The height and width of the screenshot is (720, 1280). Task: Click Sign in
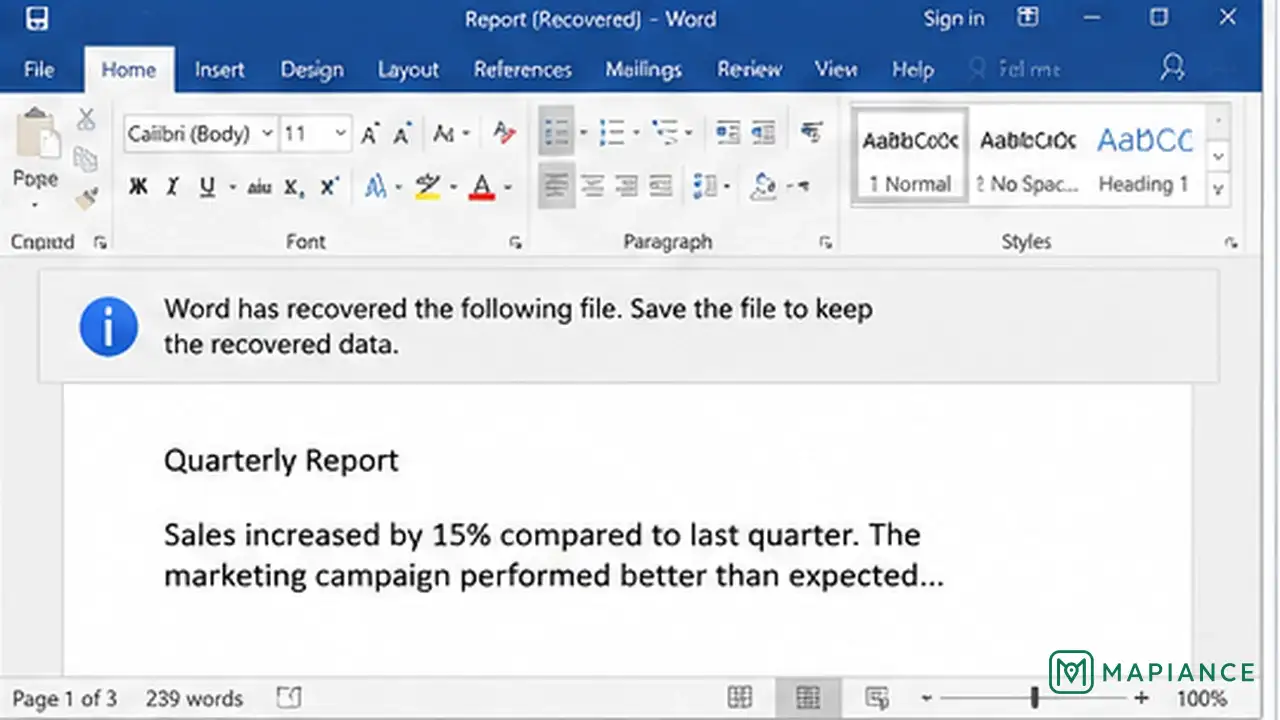pos(953,18)
